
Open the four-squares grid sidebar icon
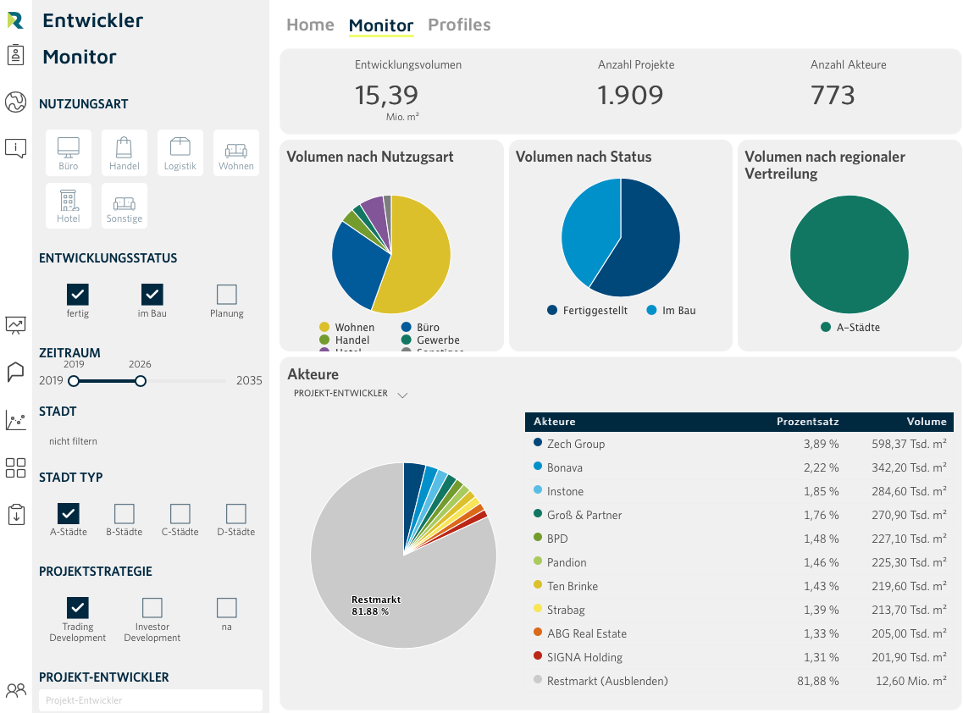coord(15,467)
